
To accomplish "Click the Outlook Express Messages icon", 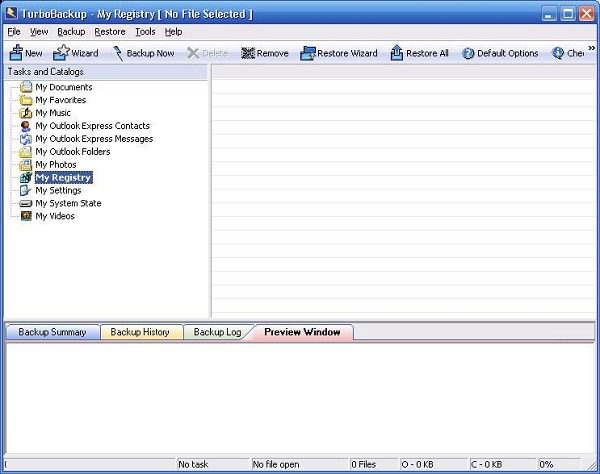I will click(26, 139).
